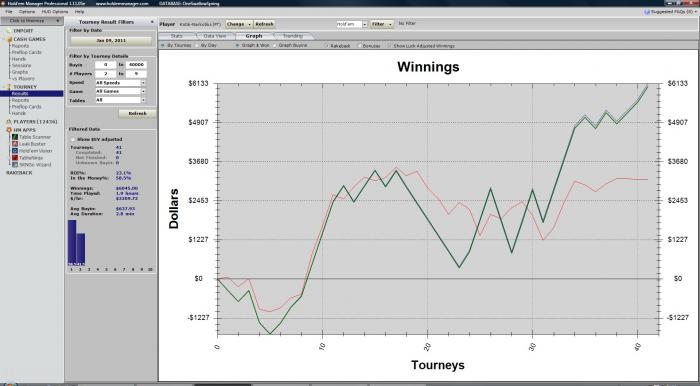Click Refresh button next to Change
Image resolution: width=700 pixels, height=386 pixels.
(264, 24)
